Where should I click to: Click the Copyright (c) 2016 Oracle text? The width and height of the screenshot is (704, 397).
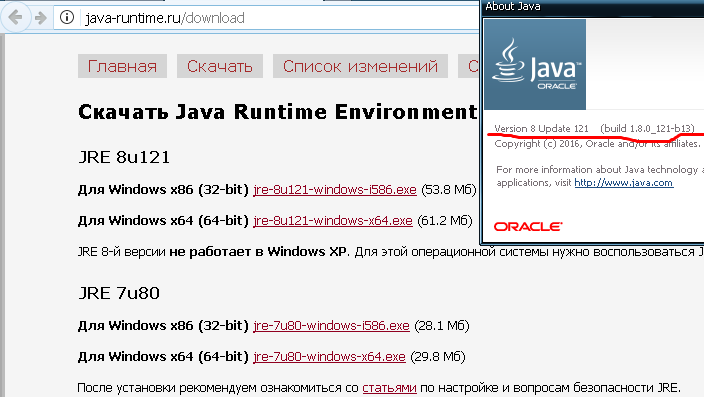click(597, 144)
